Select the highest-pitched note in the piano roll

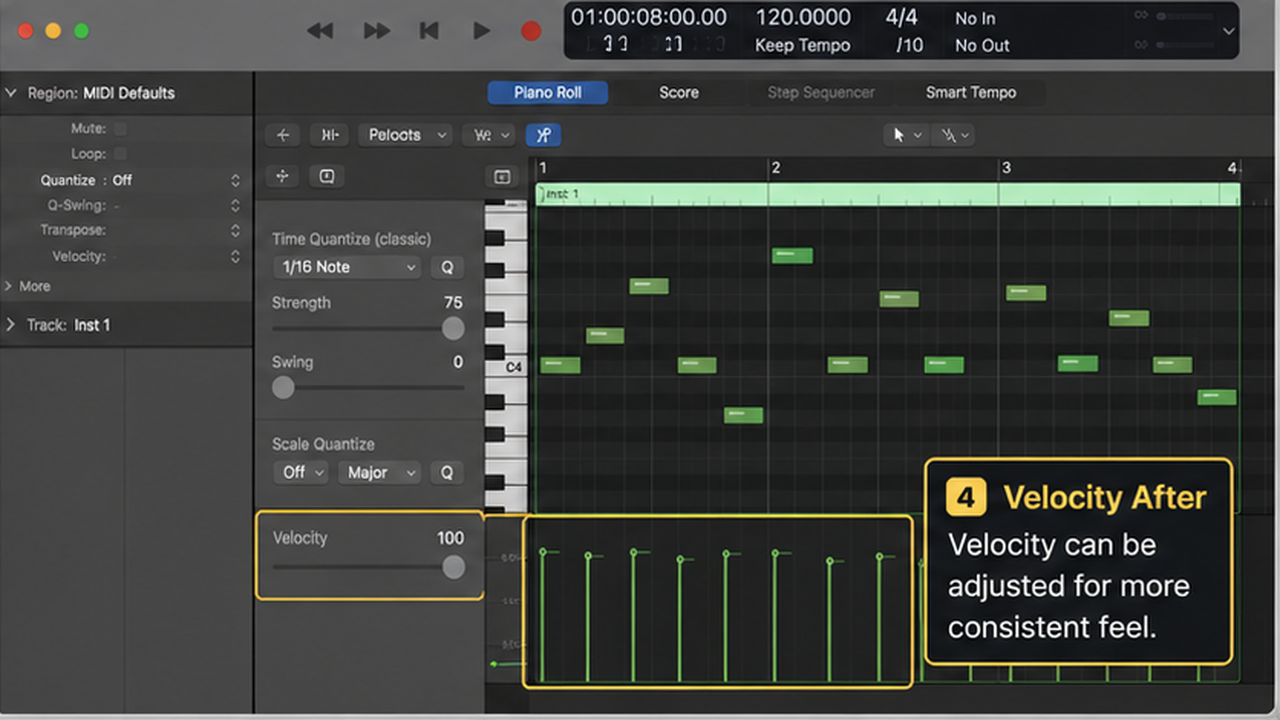792,256
